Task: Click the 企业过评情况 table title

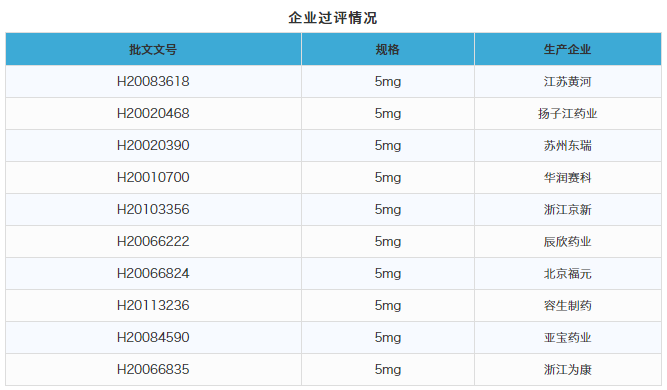Action: pyautogui.click(x=333, y=18)
